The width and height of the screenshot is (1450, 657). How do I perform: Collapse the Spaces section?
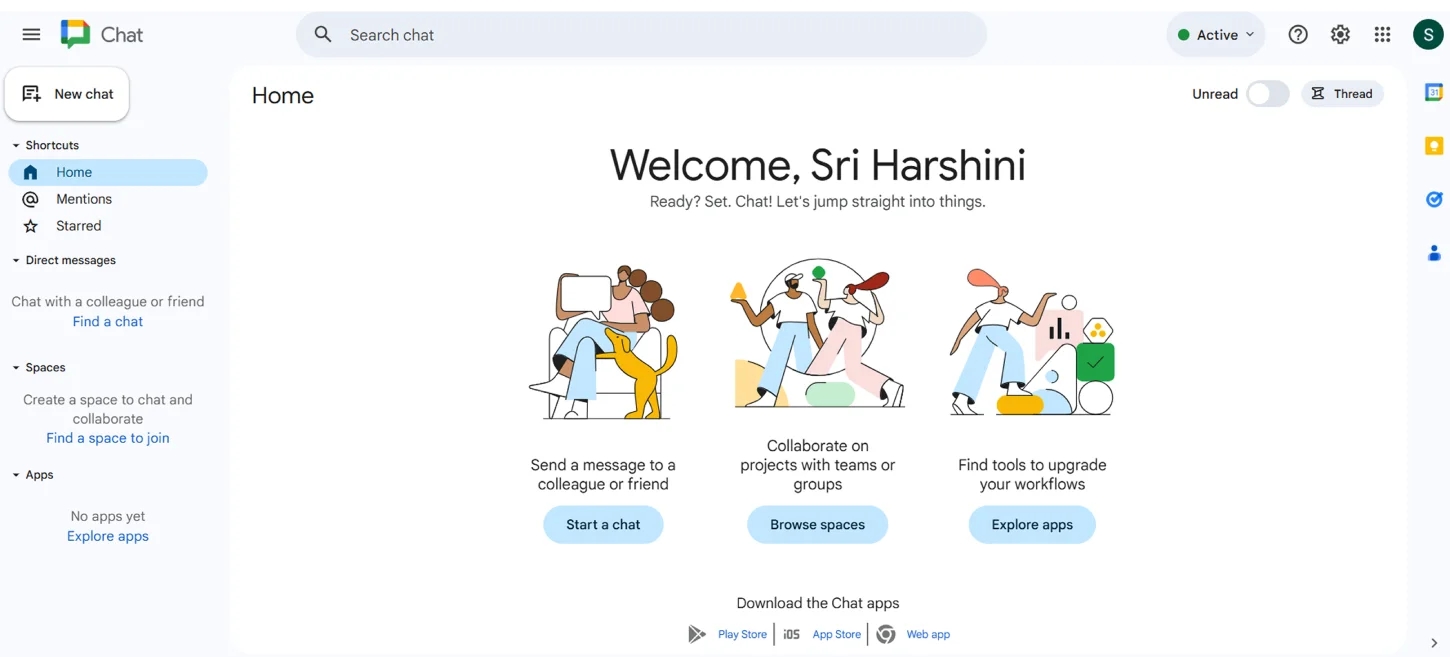pos(15,367)
